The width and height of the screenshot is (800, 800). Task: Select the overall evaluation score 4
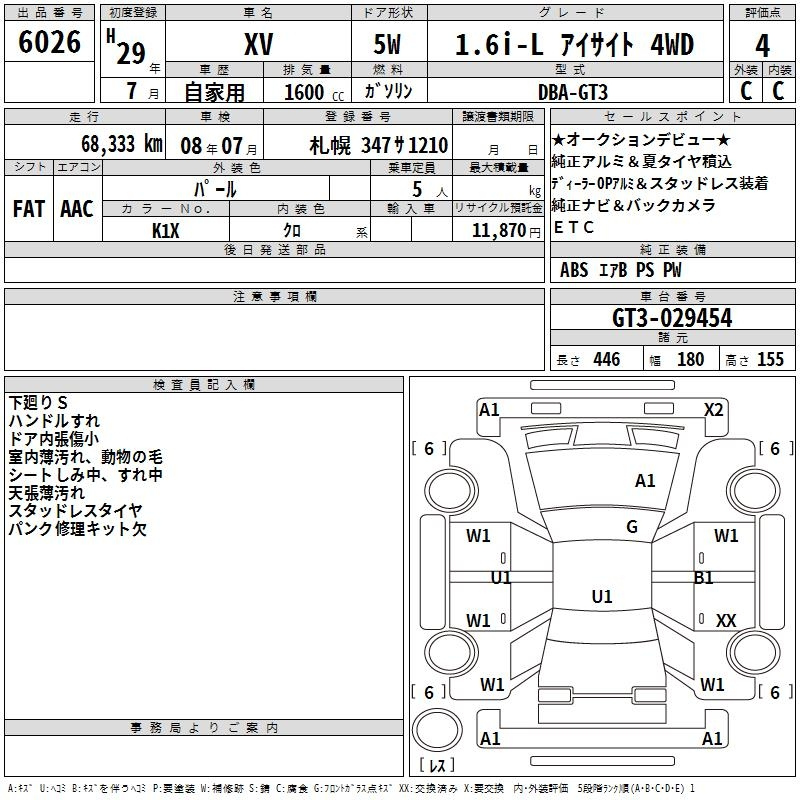click(762, 45)
